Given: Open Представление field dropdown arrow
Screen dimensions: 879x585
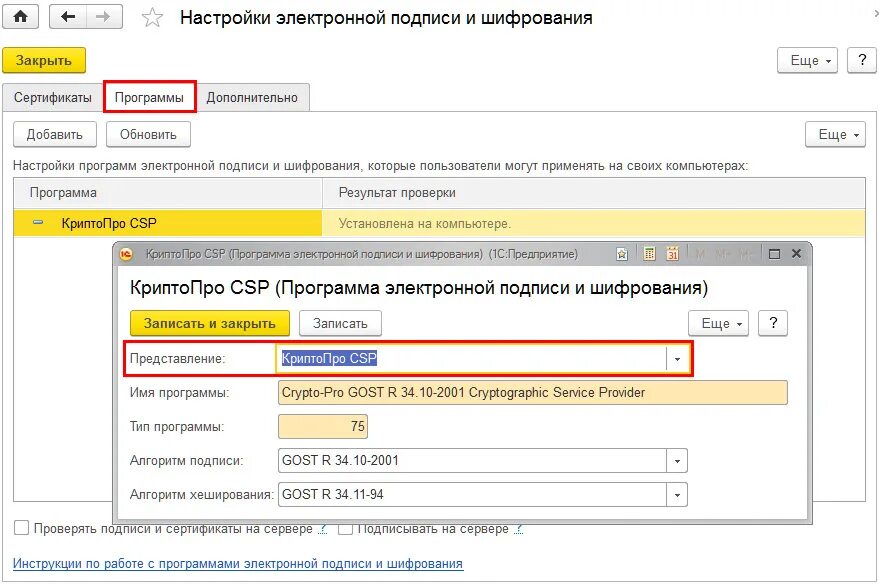Looking at the screenshot, I should 677,359.
